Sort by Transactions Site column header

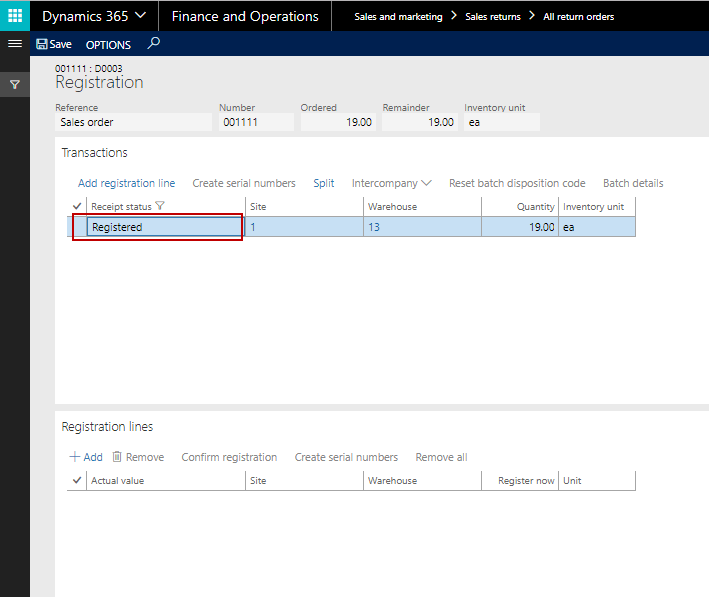coord(304,207)
